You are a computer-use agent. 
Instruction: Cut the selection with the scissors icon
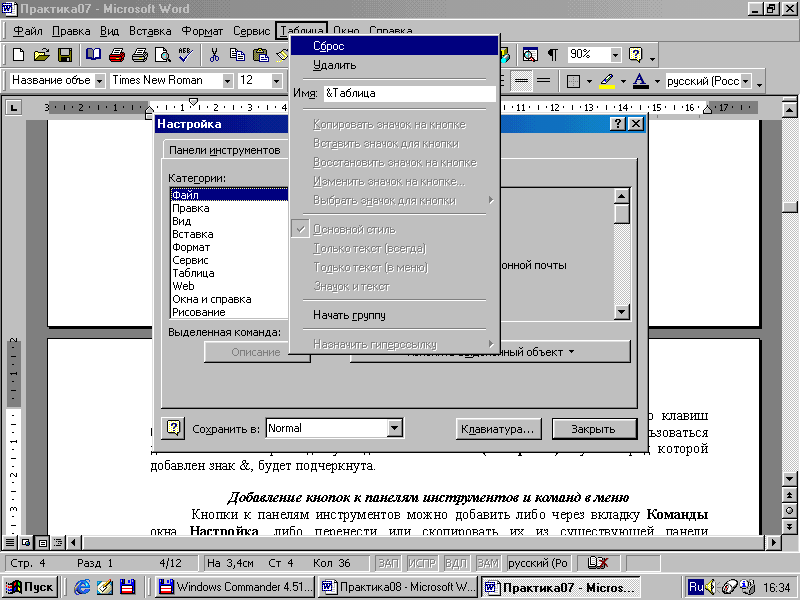(214, 55)
